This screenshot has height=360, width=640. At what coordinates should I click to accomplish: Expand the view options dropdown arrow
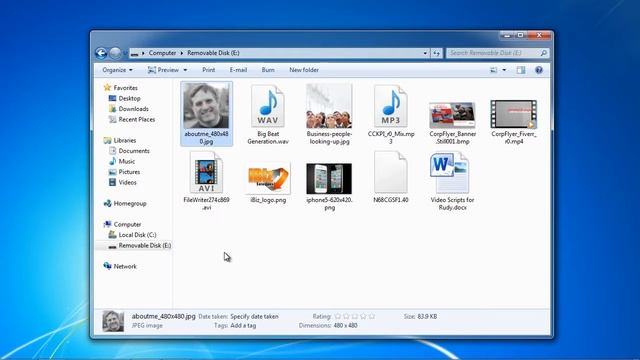click(504, 70)
